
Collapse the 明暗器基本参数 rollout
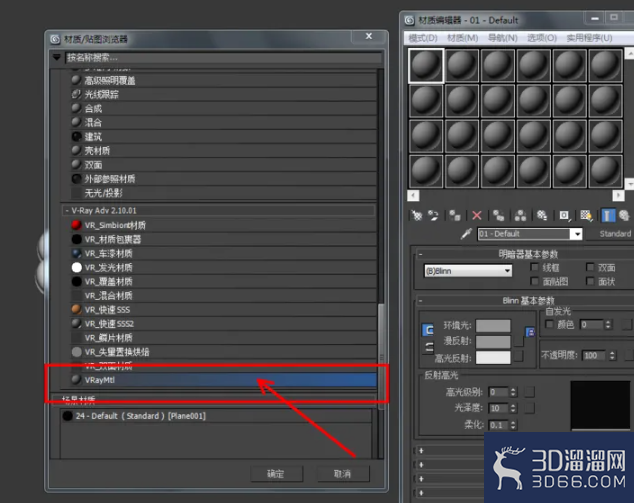(421, 254)
